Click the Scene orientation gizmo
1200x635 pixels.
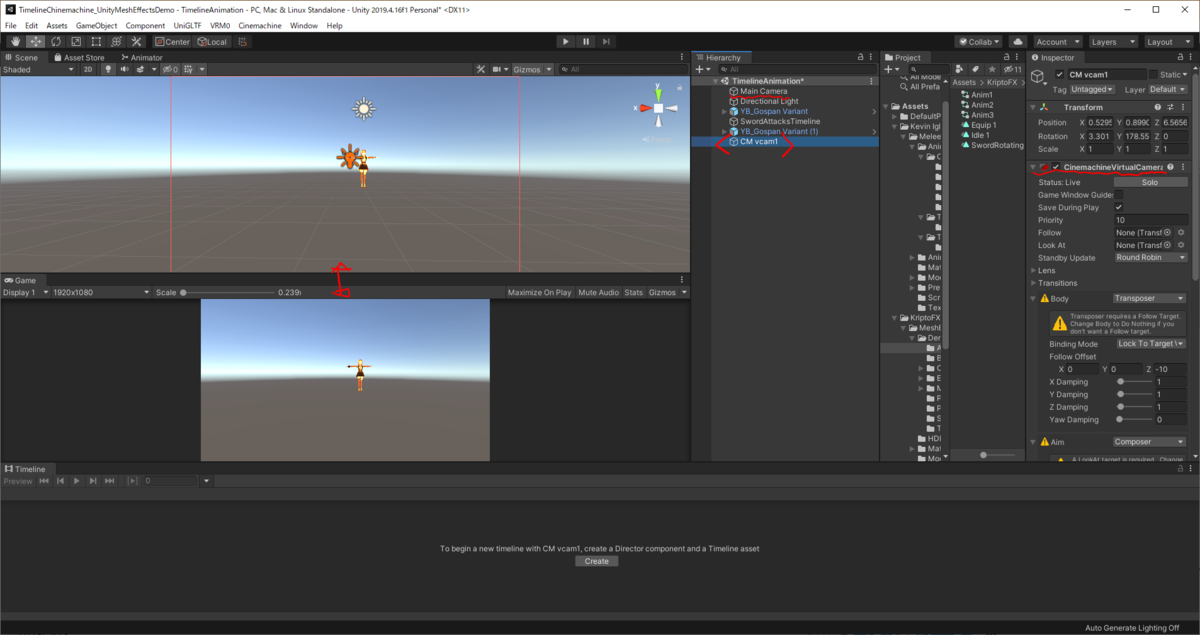click(658, 107)
